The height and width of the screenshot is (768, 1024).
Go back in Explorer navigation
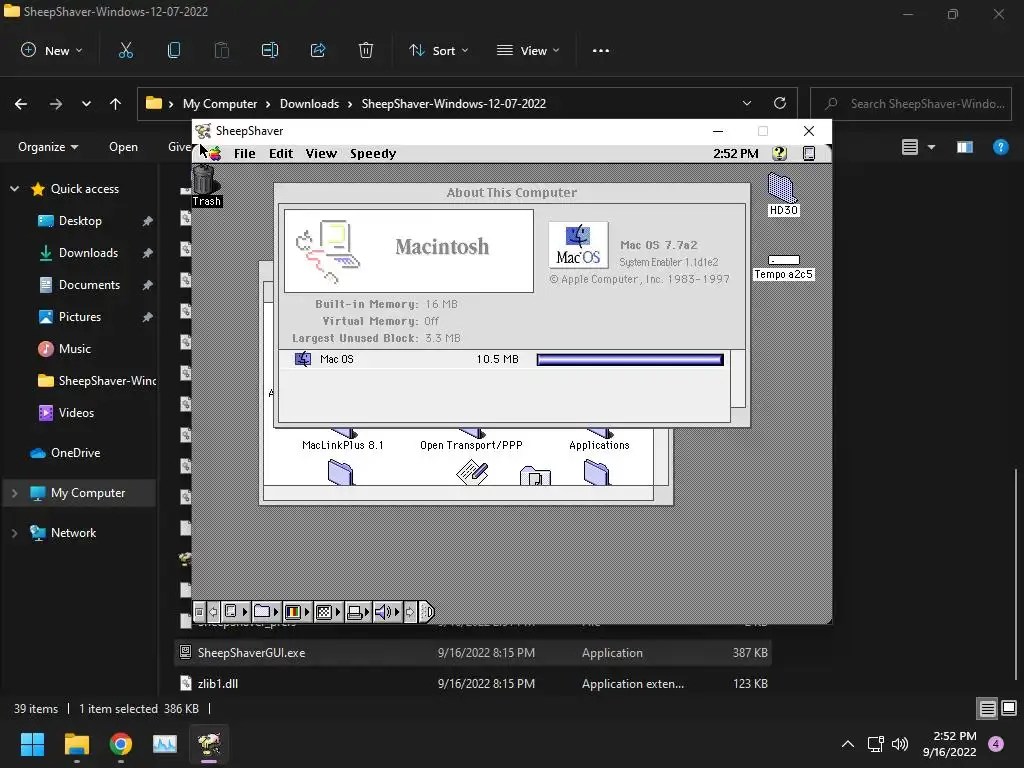click(x=21, y=104)
